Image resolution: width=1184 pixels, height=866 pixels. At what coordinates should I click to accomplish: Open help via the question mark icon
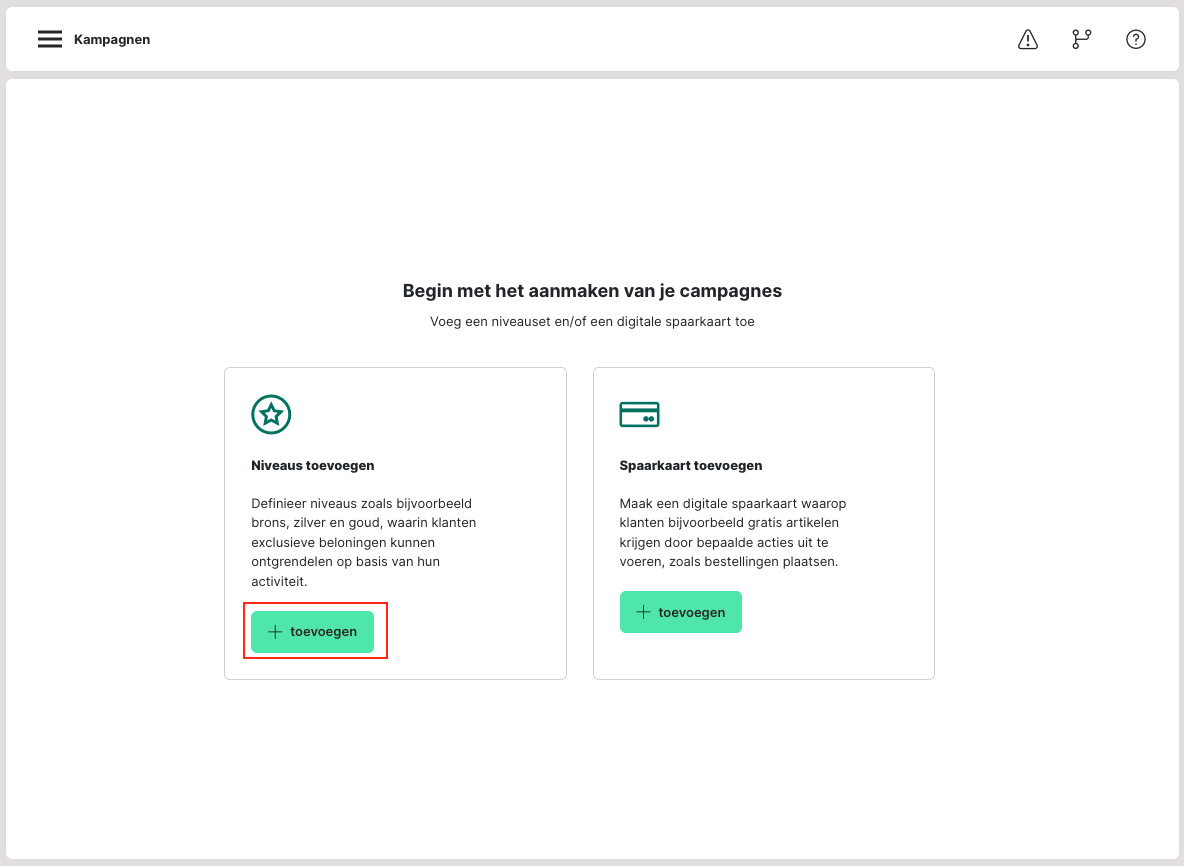(x=1135, y=39)
